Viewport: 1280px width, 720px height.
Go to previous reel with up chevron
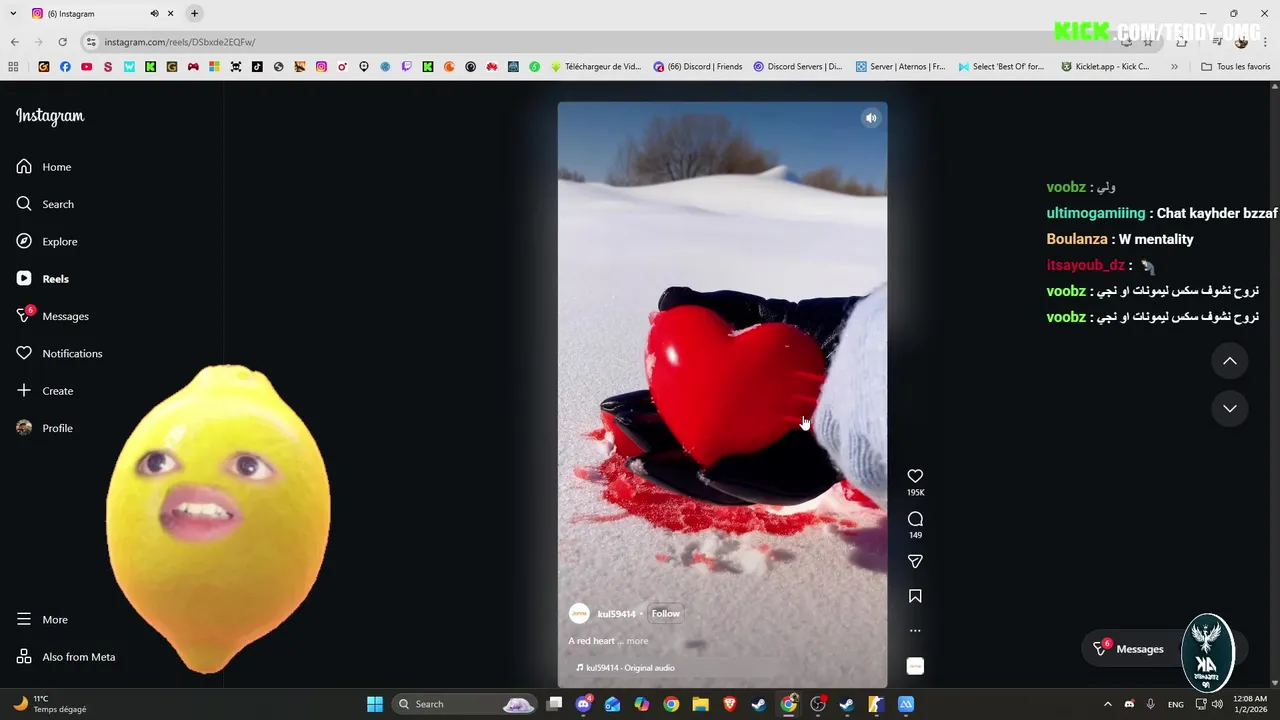click(1230, 361)
